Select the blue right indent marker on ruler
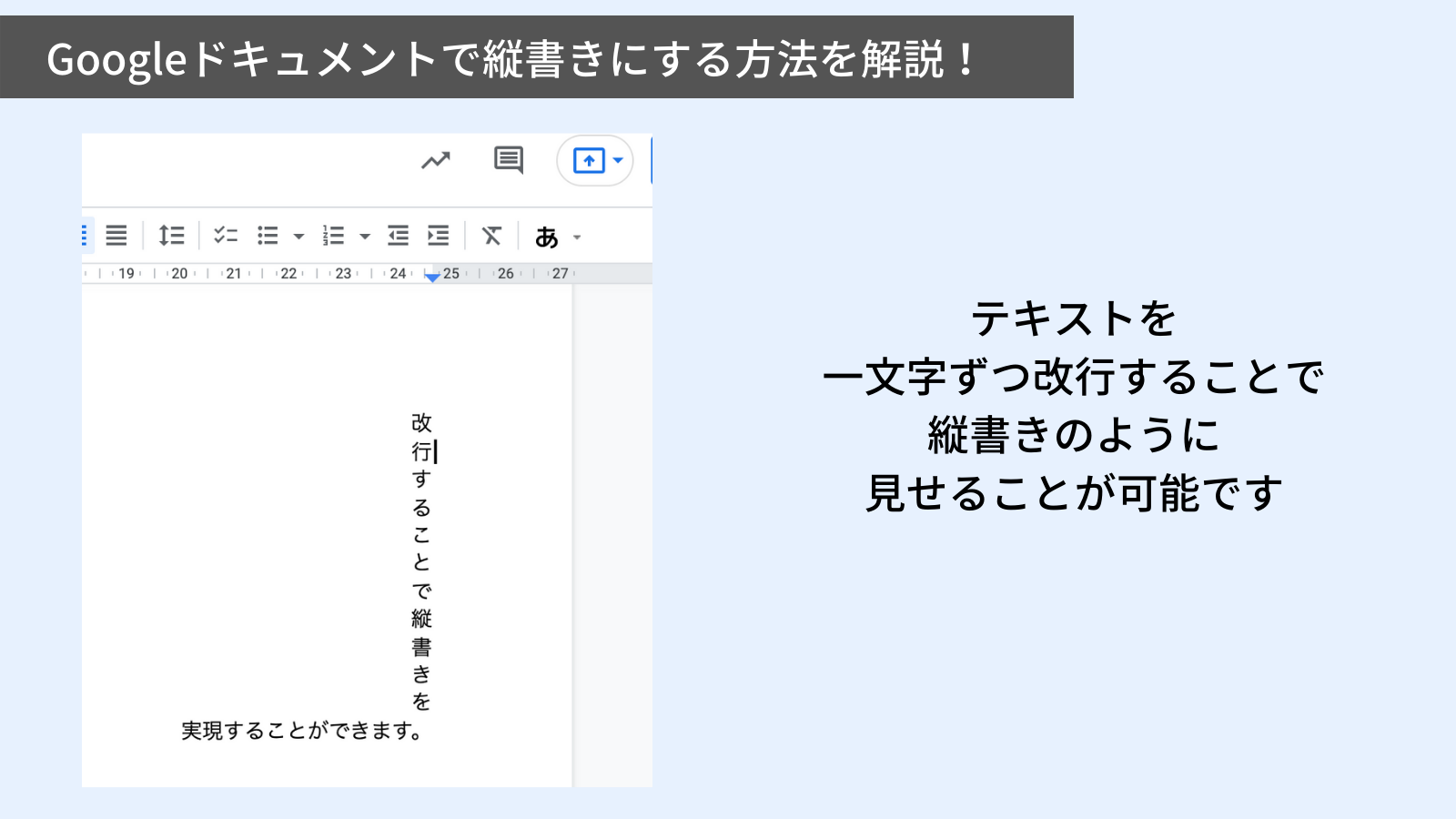The height and width of the screenshot is (819, 1456). click(x=432, y=277)
